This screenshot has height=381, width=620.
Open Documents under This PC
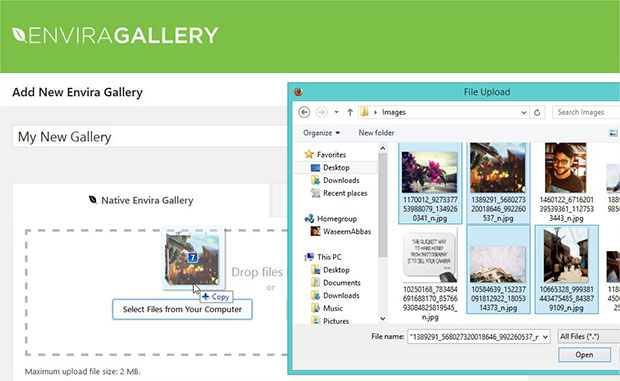(x=336, y=283)
